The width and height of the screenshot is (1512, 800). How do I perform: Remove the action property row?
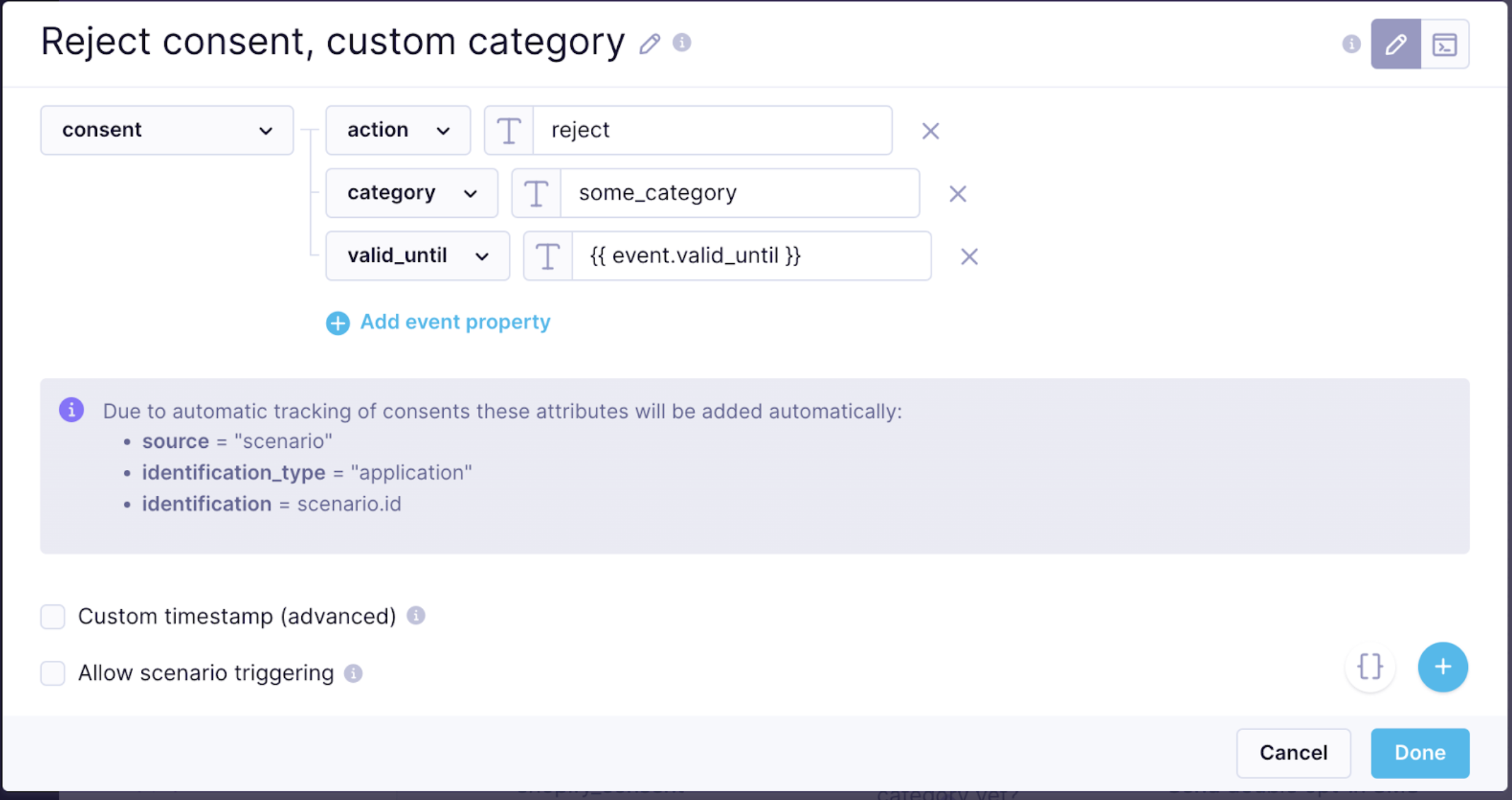930,131
